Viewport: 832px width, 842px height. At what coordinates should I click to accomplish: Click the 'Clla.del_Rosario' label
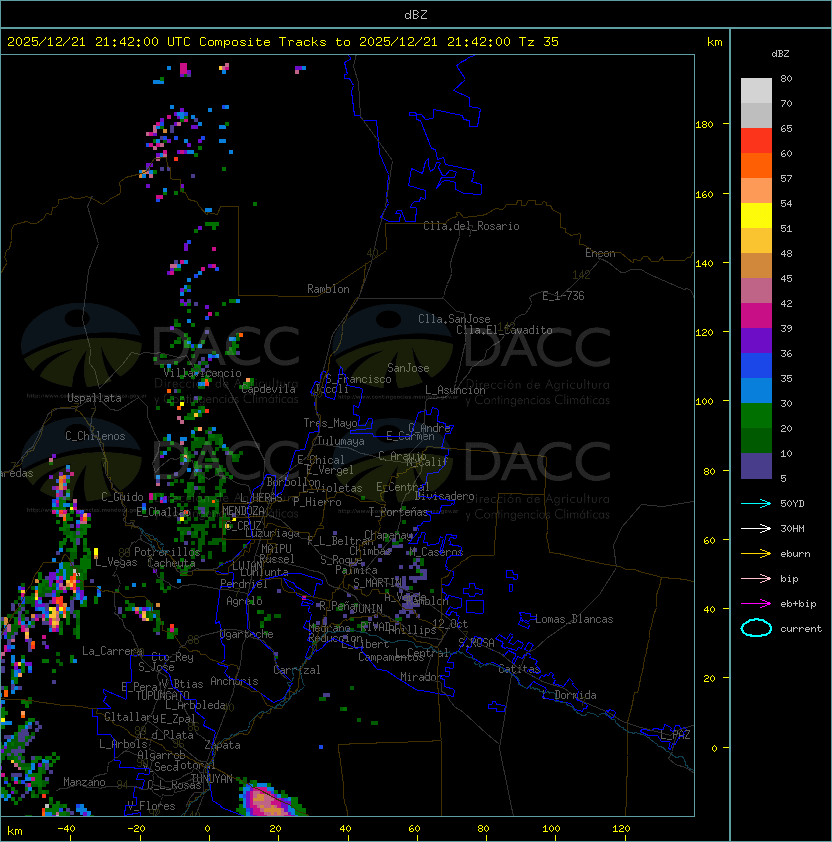(x=471, y=226)
